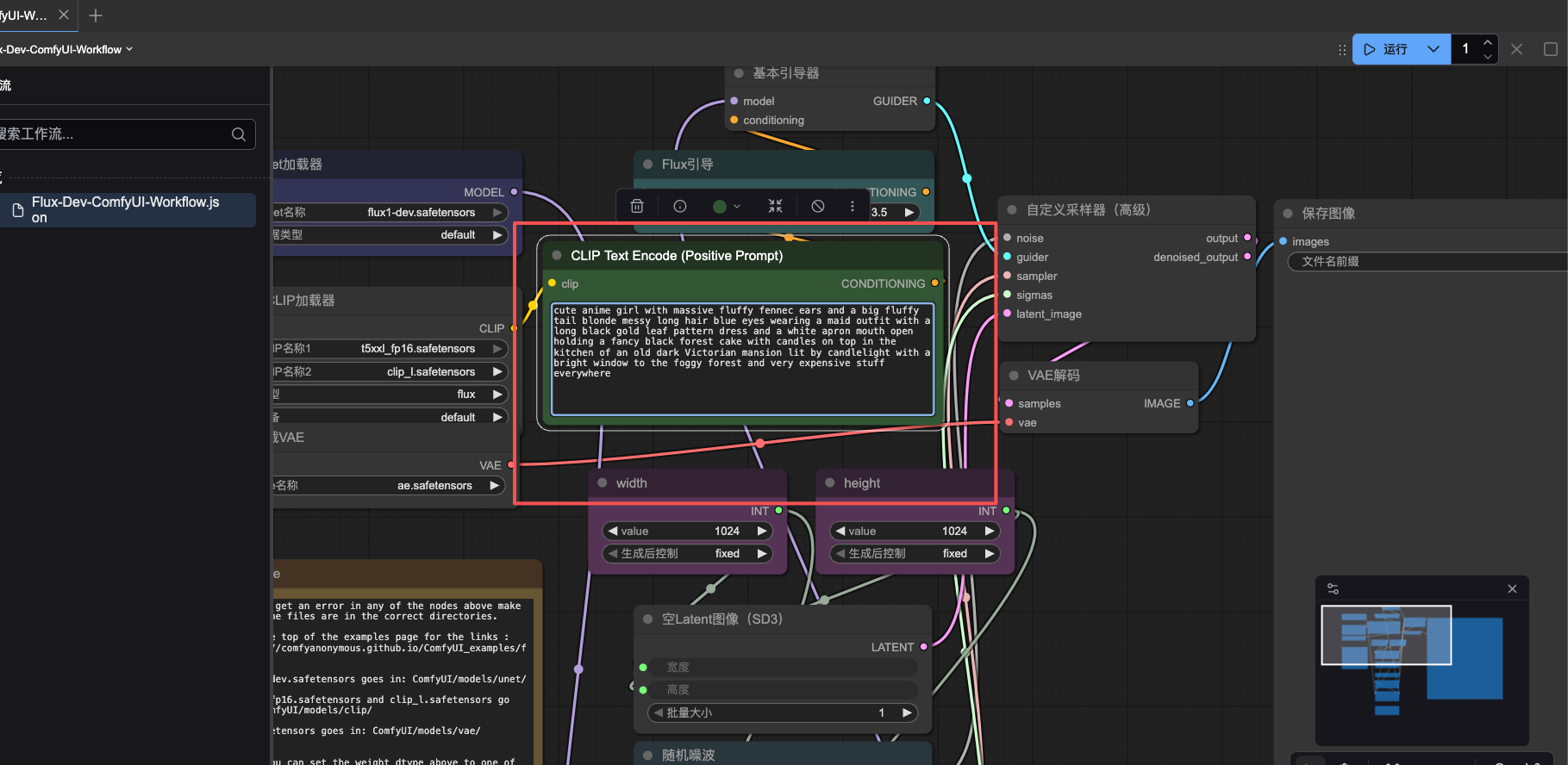The image size is (1568, 765).
Task: Click the positive prompt text box
Action: (x=742, y=358)
